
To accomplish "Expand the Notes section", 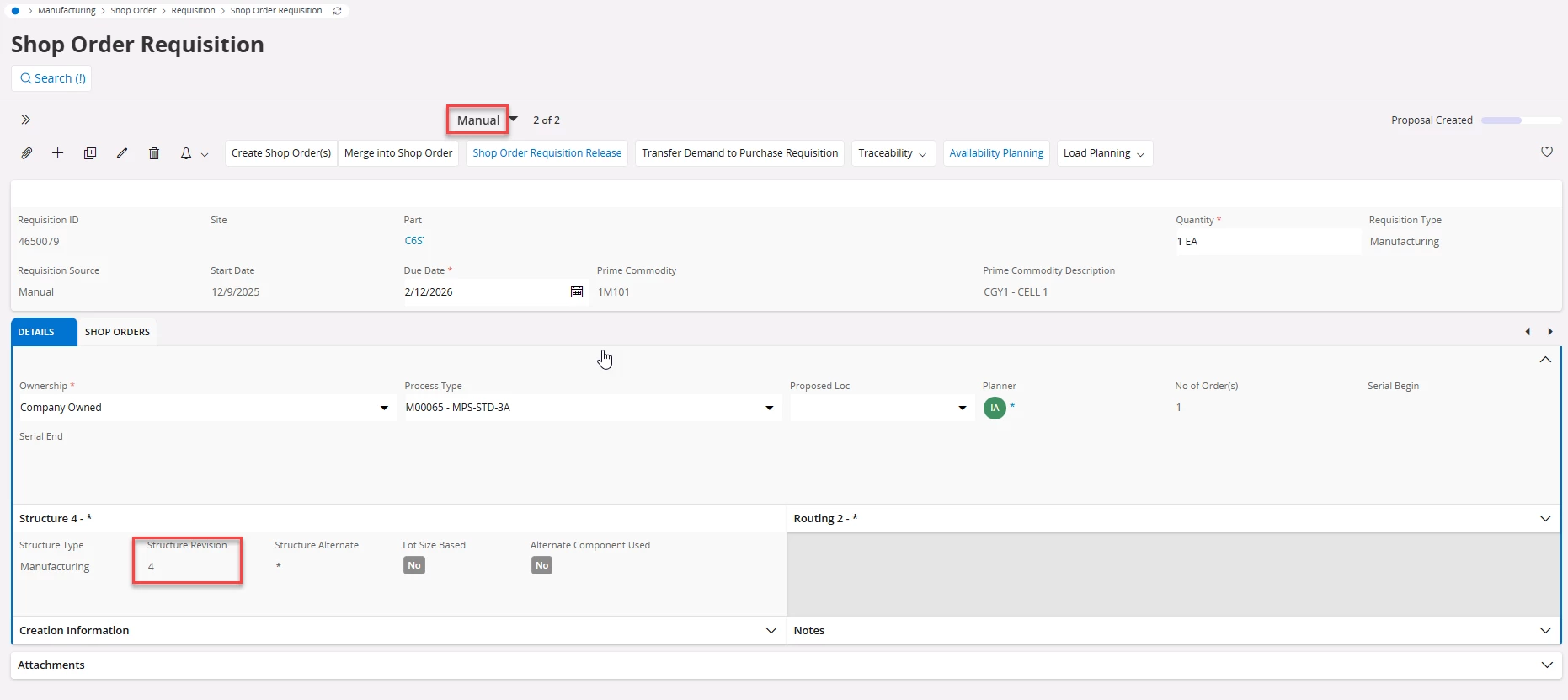I will click(1545, 630).
